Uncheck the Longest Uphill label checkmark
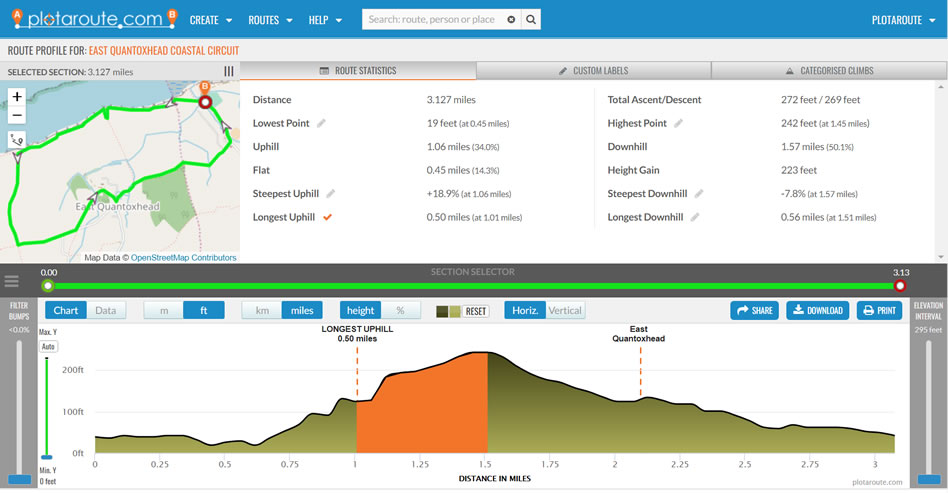 pos(327,217)
